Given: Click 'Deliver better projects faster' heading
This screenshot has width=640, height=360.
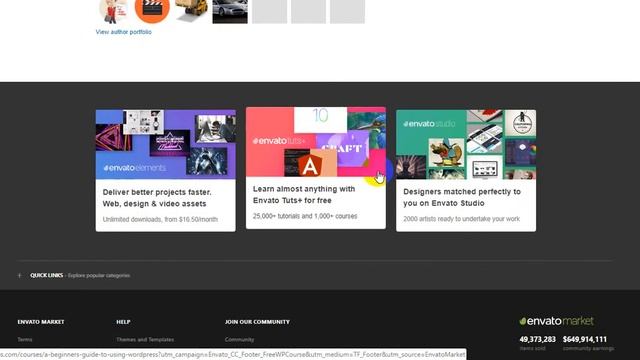Looking at the screenshot, I should (157, 198).
